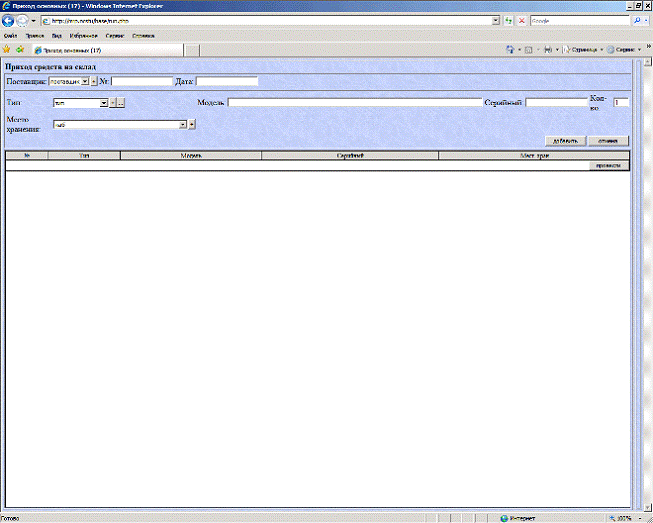Image resolution: width=653 pixels, height=523 pixels.
Task: Expand the Тип dropdown list
Action: (x=103, y=102)
